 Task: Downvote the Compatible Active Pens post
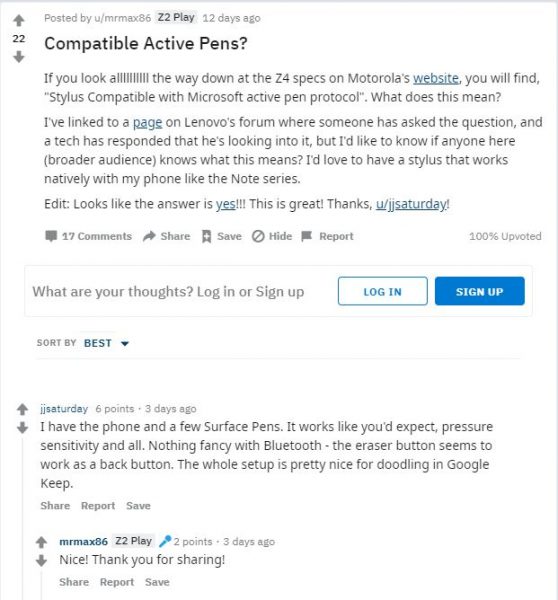(x=19, y=57)
